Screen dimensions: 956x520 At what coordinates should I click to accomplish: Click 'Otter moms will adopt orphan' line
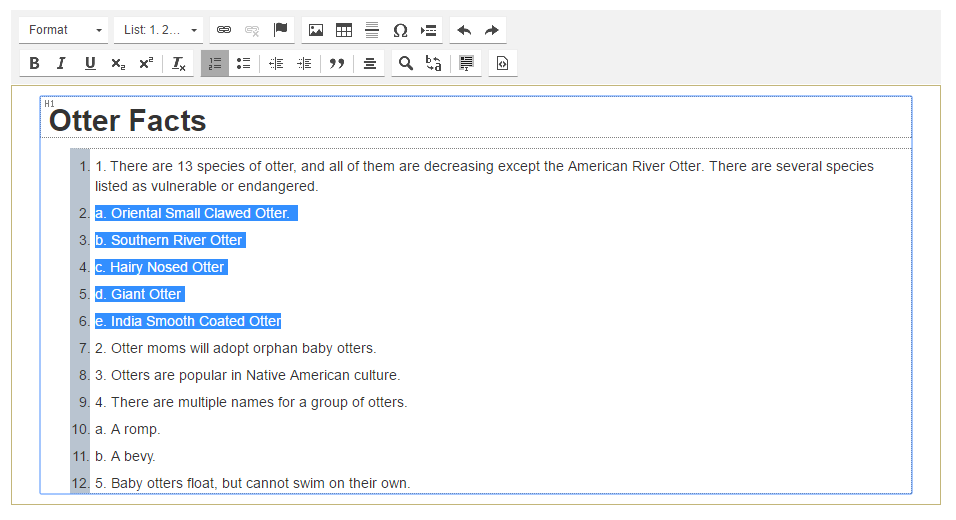point(235,348)
